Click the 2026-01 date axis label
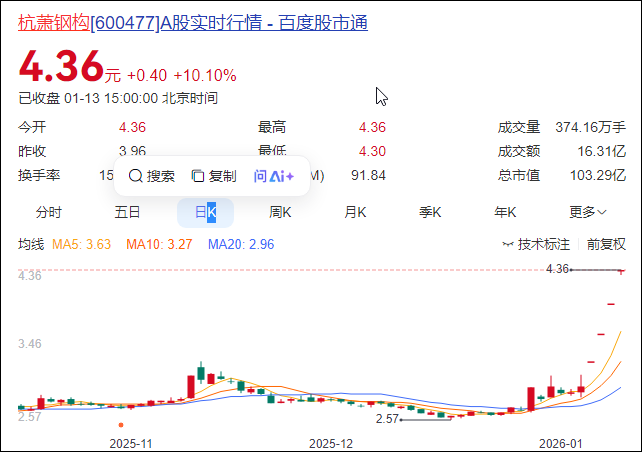642x452 pixels. tap(560, 444)
